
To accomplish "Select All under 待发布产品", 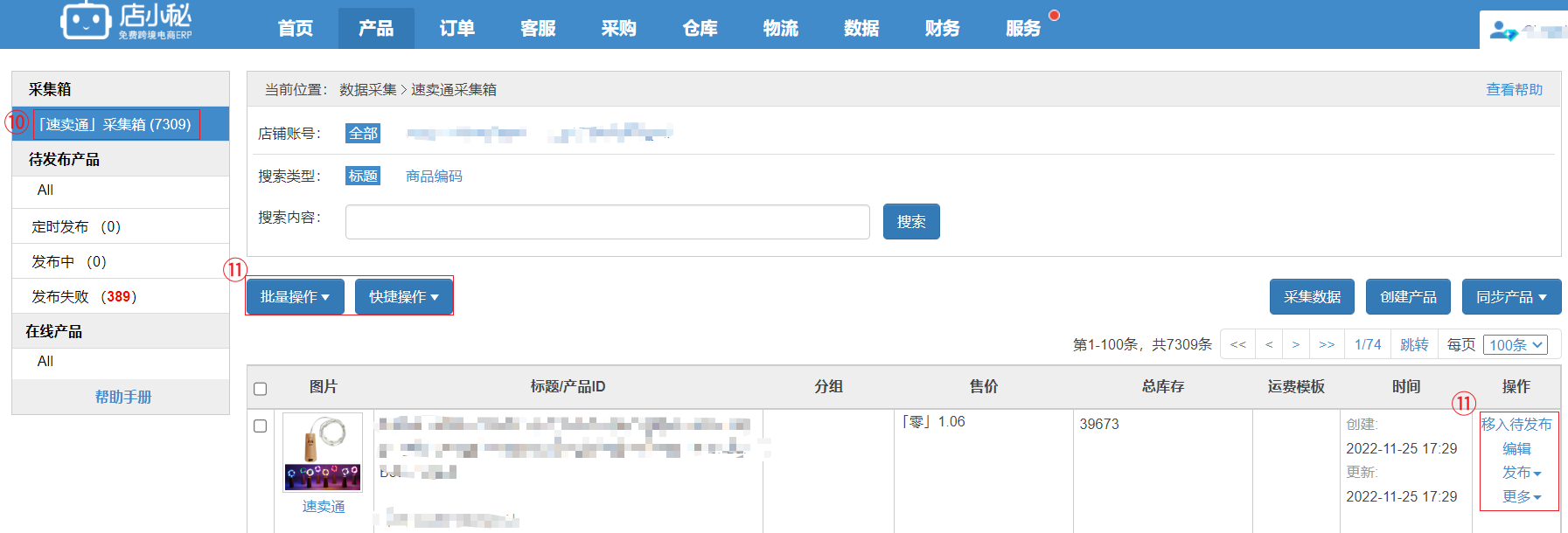I will tap(45, 190).
